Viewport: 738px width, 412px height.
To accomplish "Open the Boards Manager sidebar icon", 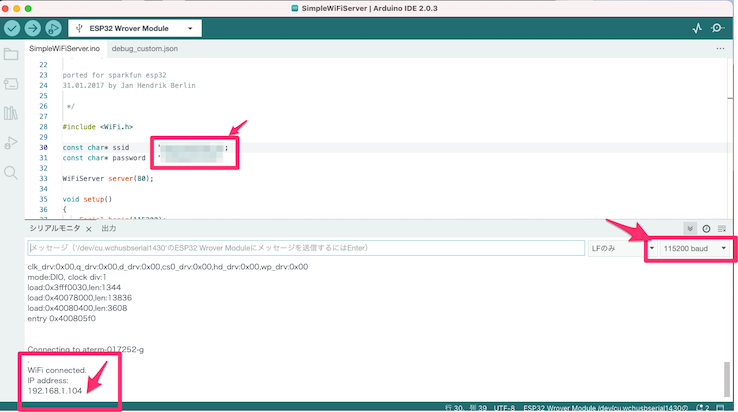I will [x=11, y=84].
